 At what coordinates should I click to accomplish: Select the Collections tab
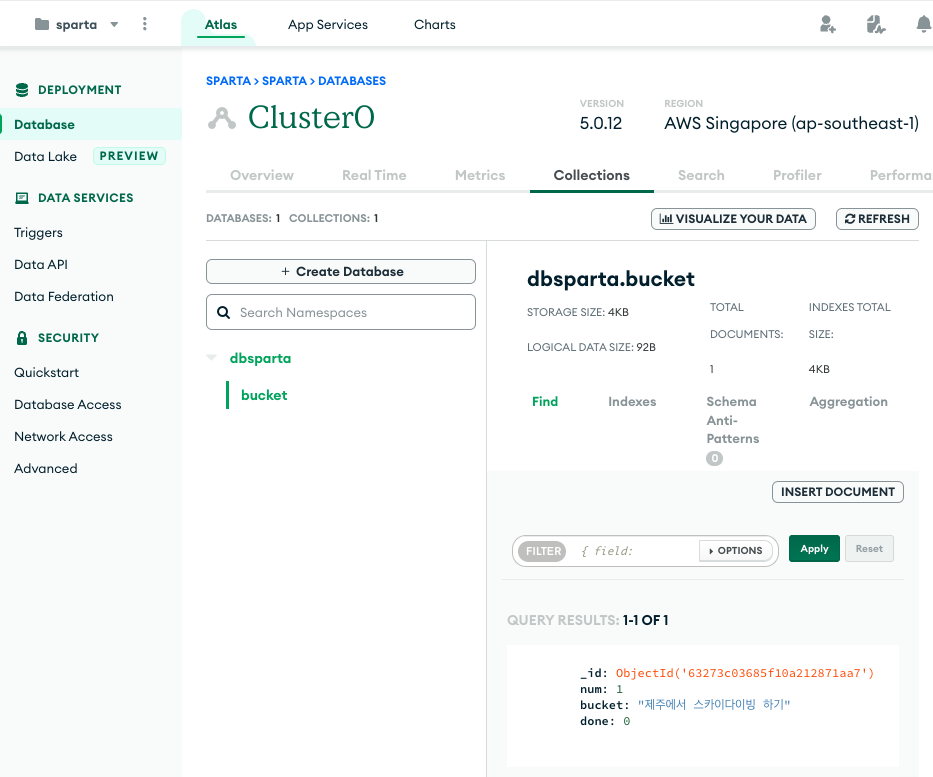[x=591, y=176]
